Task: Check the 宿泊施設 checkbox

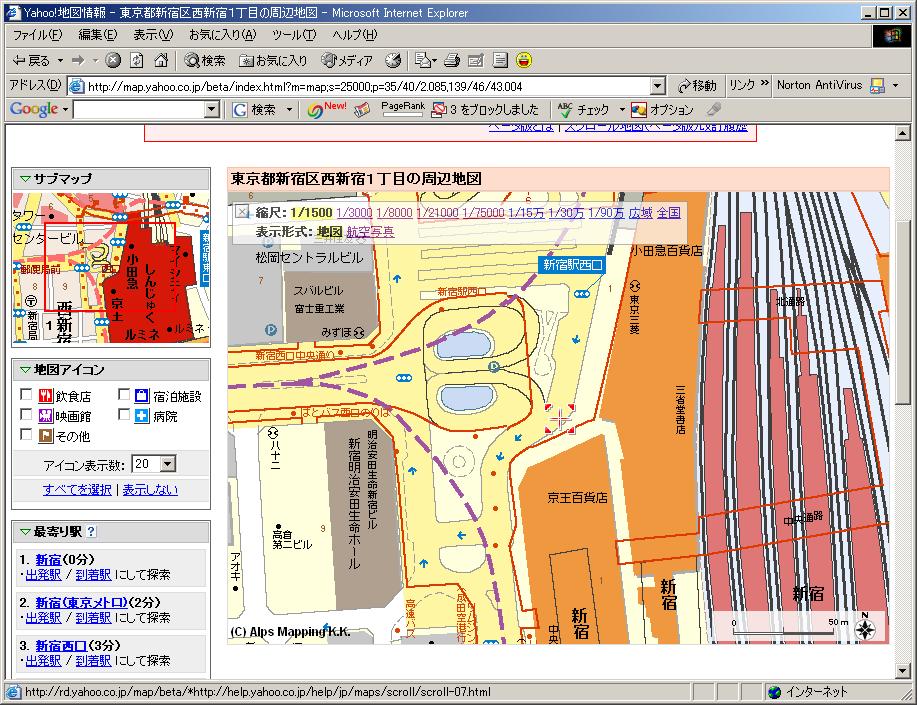Action: point(124,394)
